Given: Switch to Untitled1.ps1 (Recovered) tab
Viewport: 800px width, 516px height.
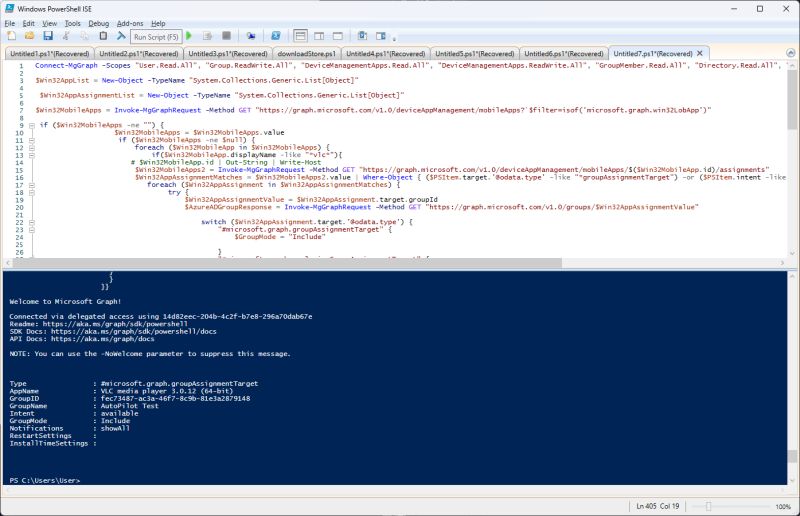Looking at the screenshot, I should point(49,54).
